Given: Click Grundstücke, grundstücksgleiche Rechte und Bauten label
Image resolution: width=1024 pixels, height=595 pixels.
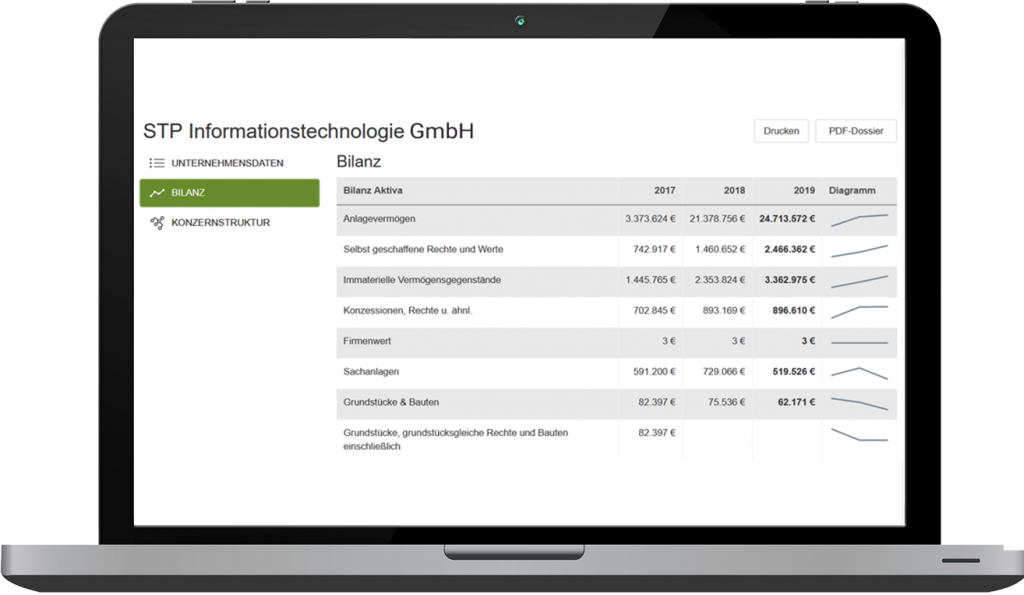Looking at the screenshot, I should tap(455, 440).
